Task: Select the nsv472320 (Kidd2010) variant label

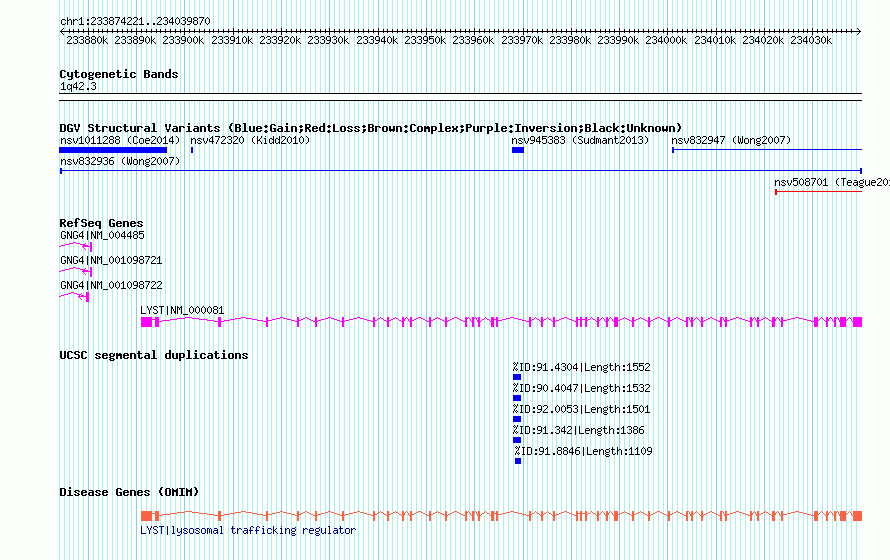Action: point(250,140)
